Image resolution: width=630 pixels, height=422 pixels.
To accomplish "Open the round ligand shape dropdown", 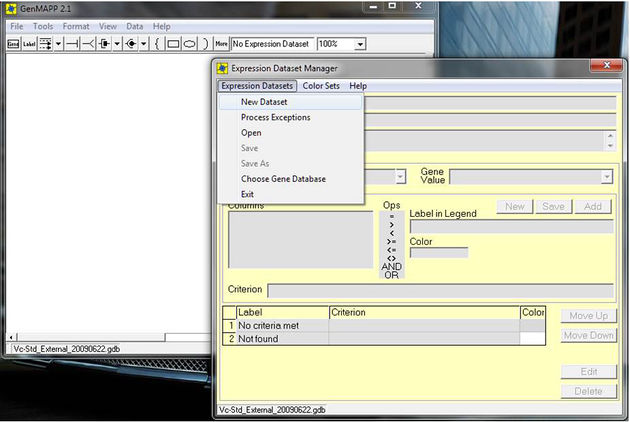I will tap(143, 44).
